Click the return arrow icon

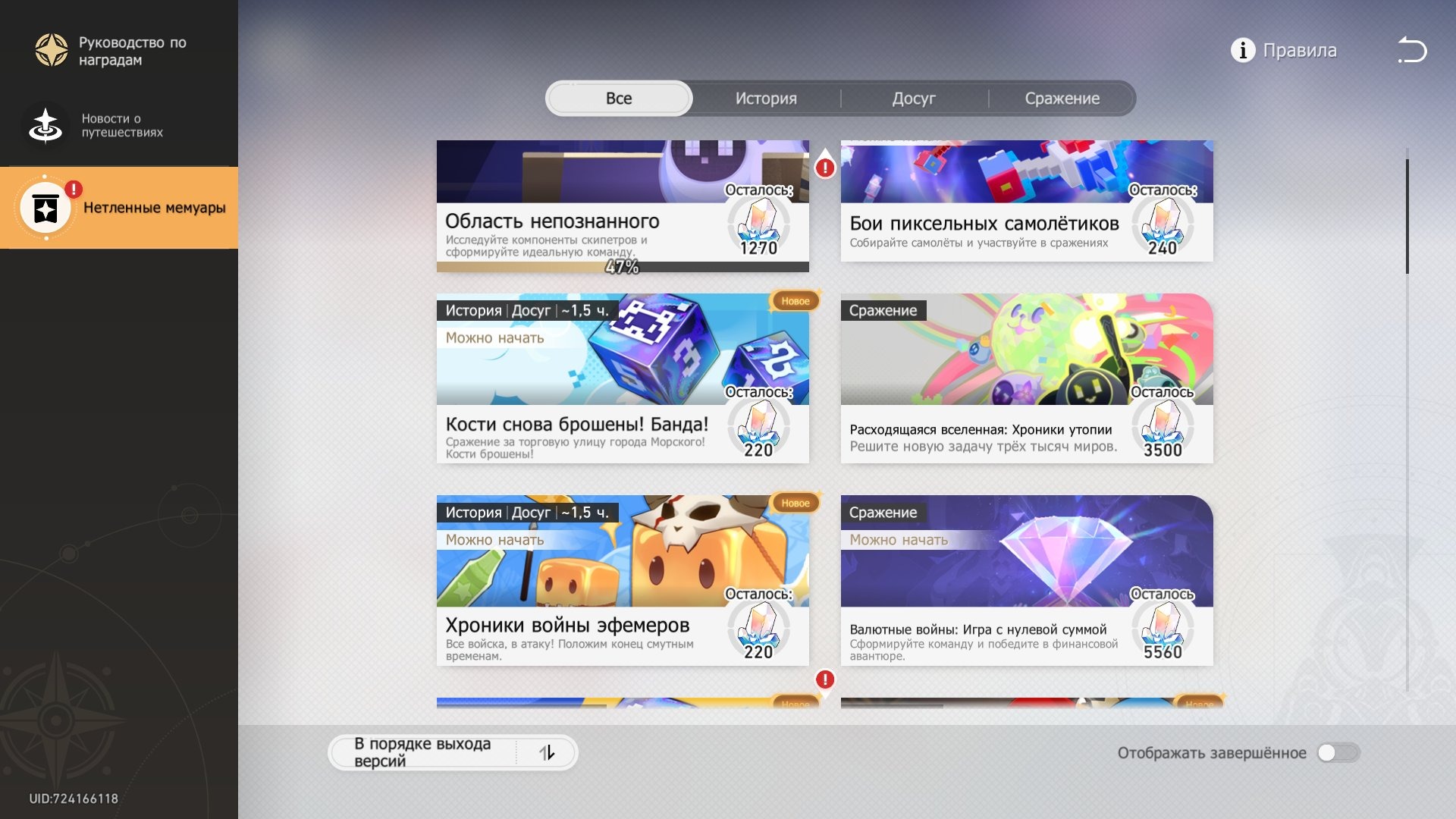(1412, 50)
